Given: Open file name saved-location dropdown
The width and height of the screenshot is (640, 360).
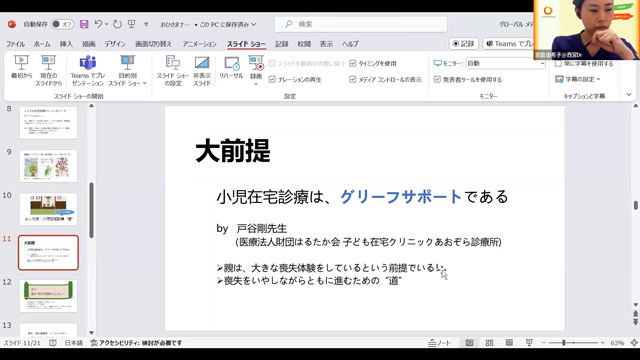Looking at the screenshot, I should coord(254,24).
